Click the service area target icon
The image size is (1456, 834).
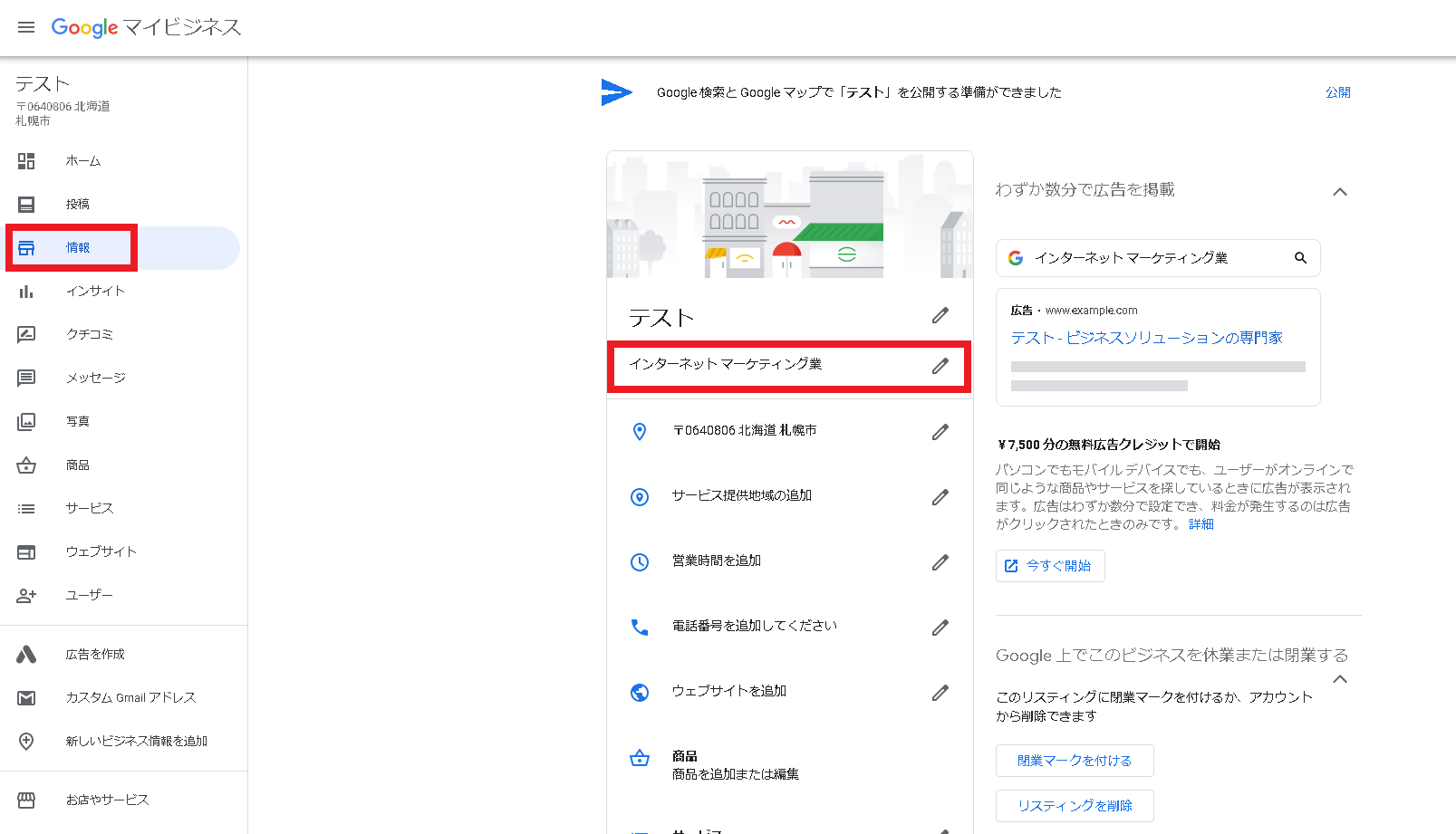click(x=640, y=497)
